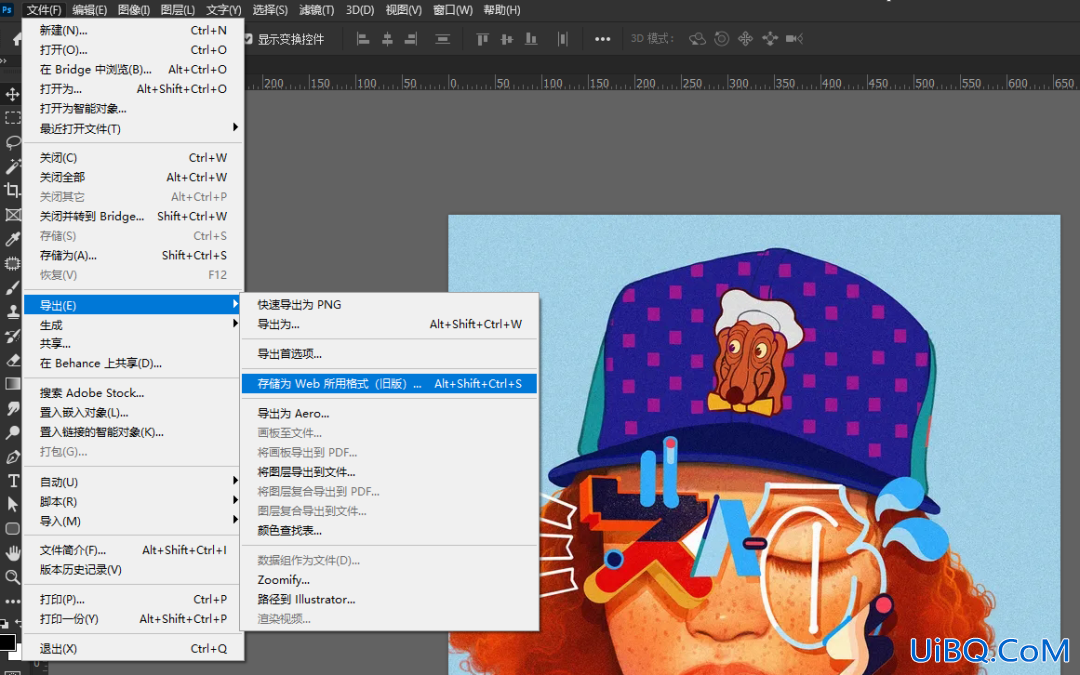
Task: Click the align left edges icon
Action: (363, 39)
